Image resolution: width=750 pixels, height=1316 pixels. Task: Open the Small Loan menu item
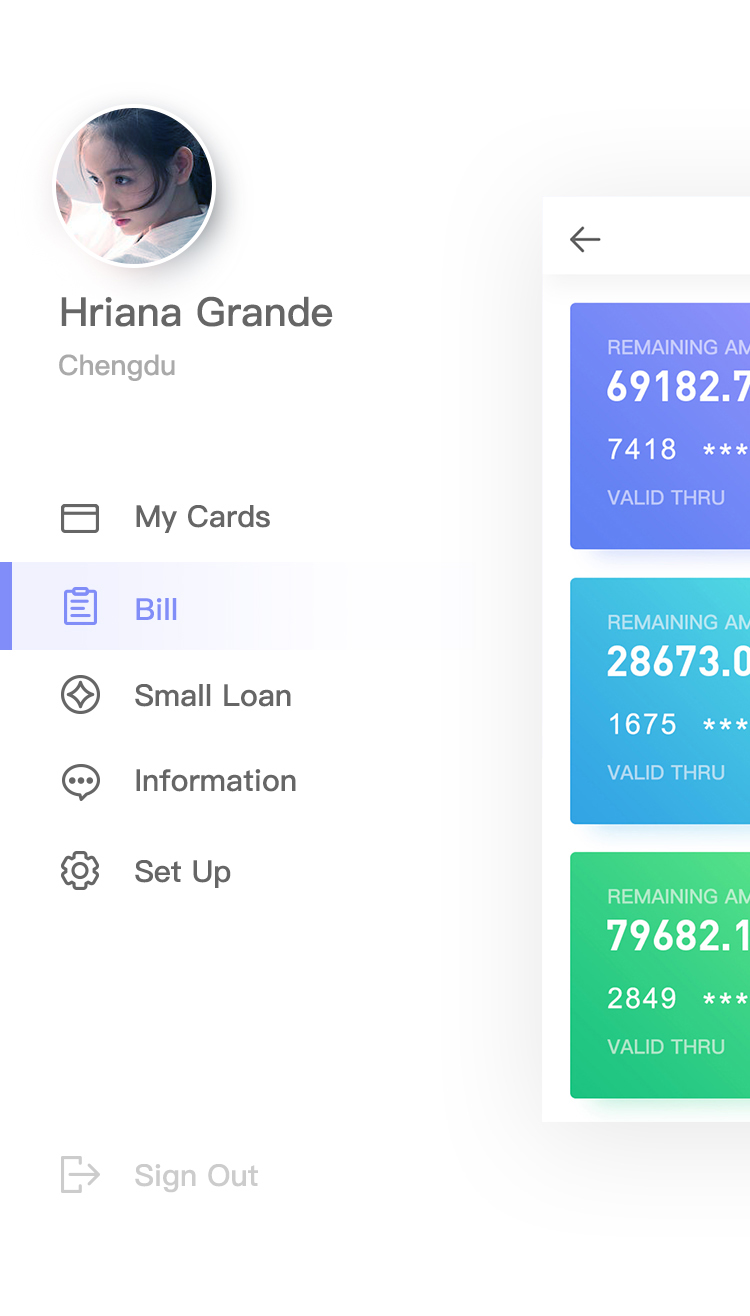213,695
